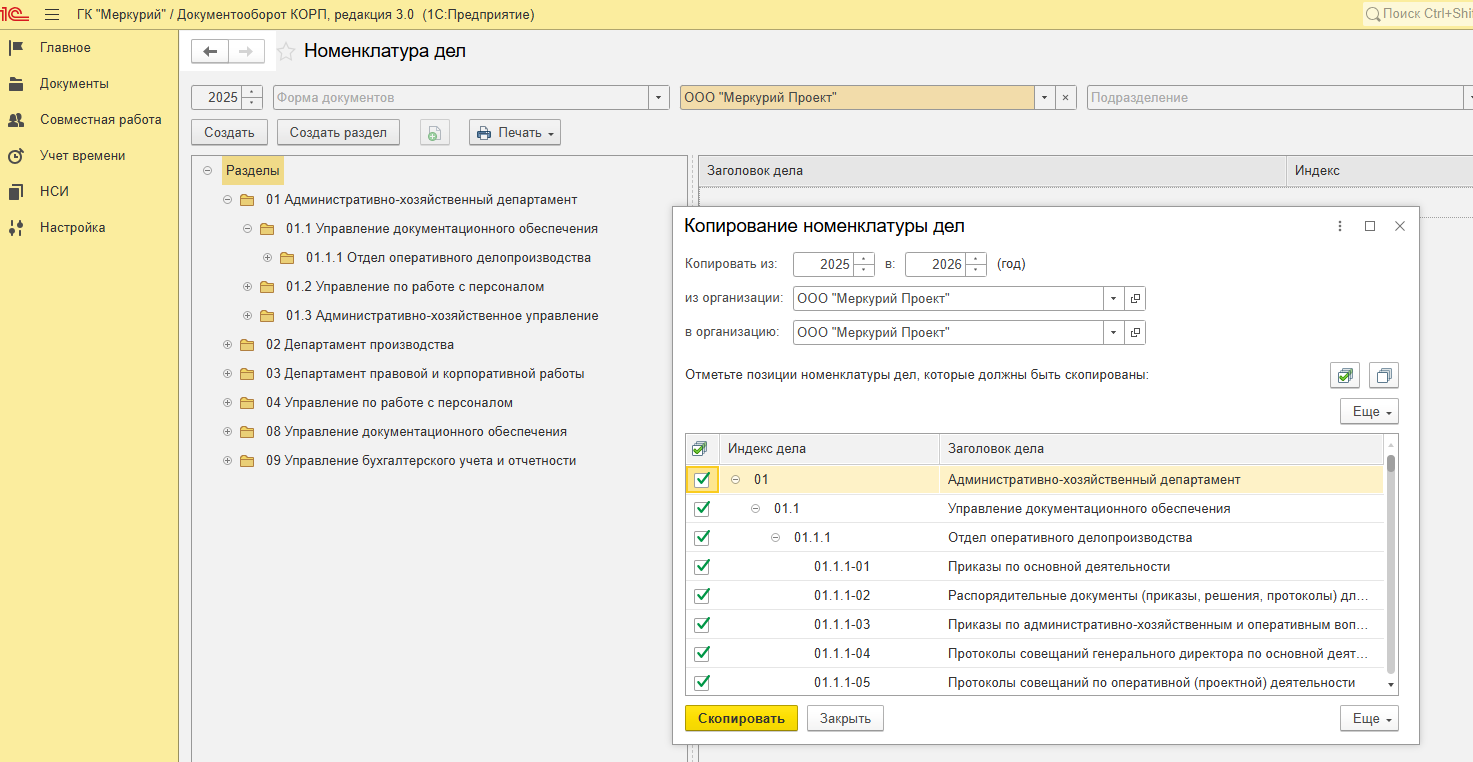Image resolution: width=1473 pixels, height=762 pixels.
Task: Check all items icon in copy dialog
Action: point(1345,376)
